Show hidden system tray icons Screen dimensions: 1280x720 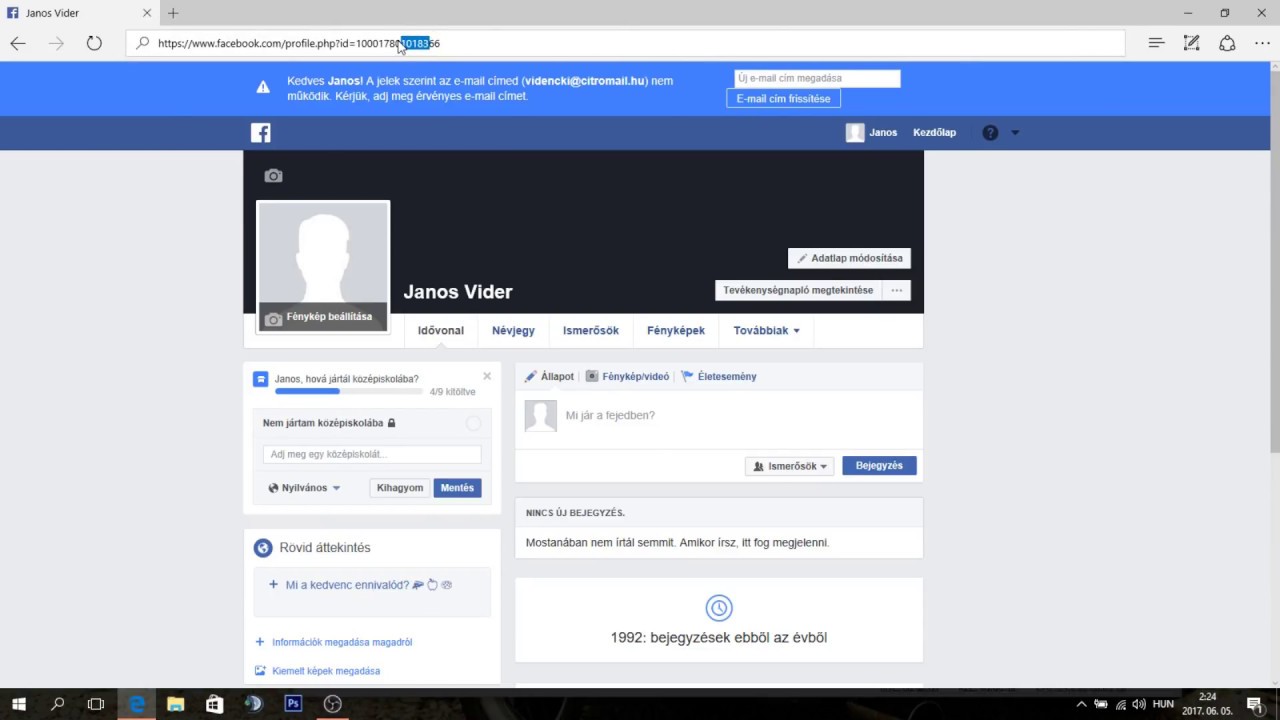click(1083, 704)
